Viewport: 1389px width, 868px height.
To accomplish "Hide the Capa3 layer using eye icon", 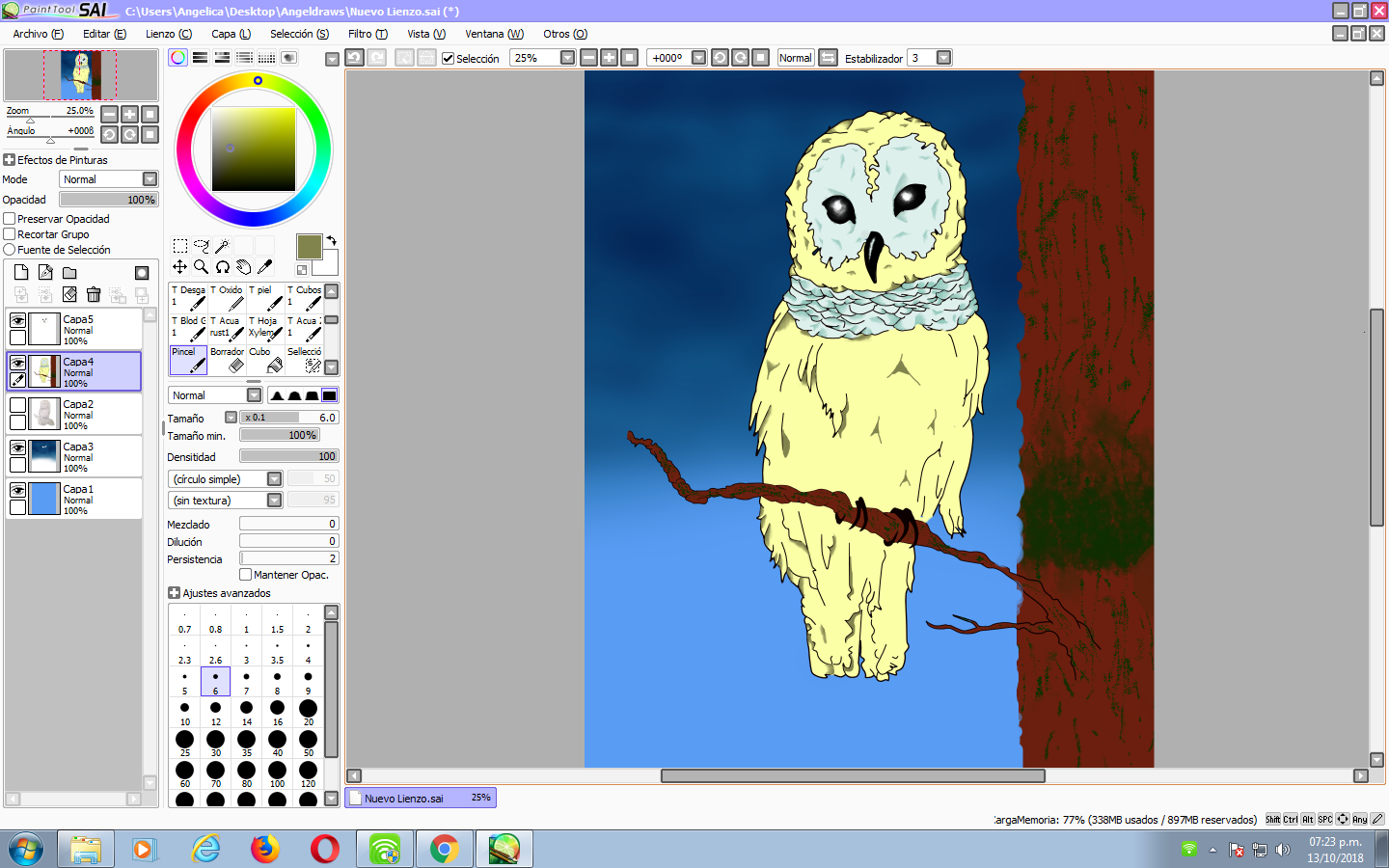I will 17,448.
